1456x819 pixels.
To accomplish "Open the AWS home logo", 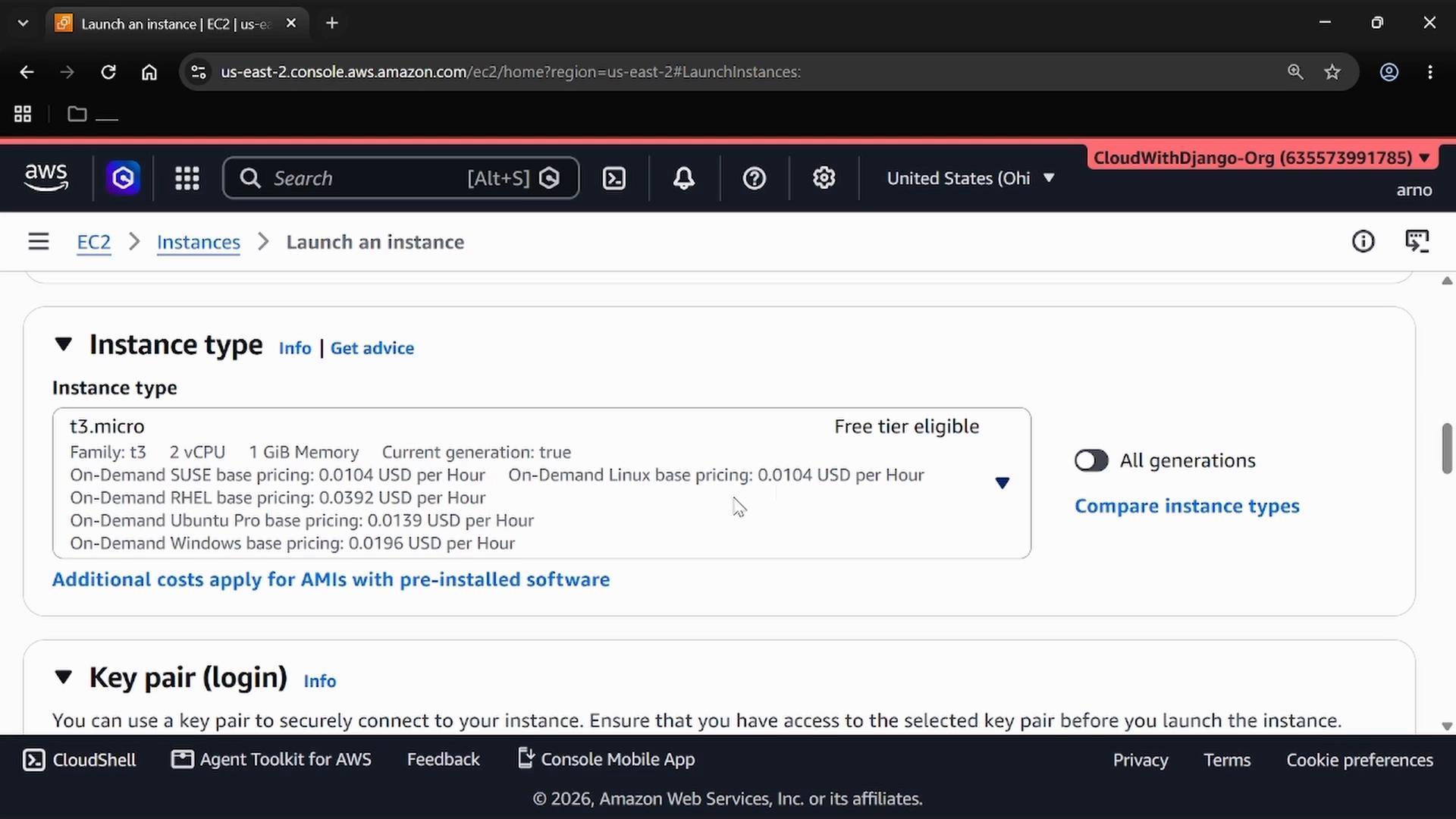I will 46,177.
